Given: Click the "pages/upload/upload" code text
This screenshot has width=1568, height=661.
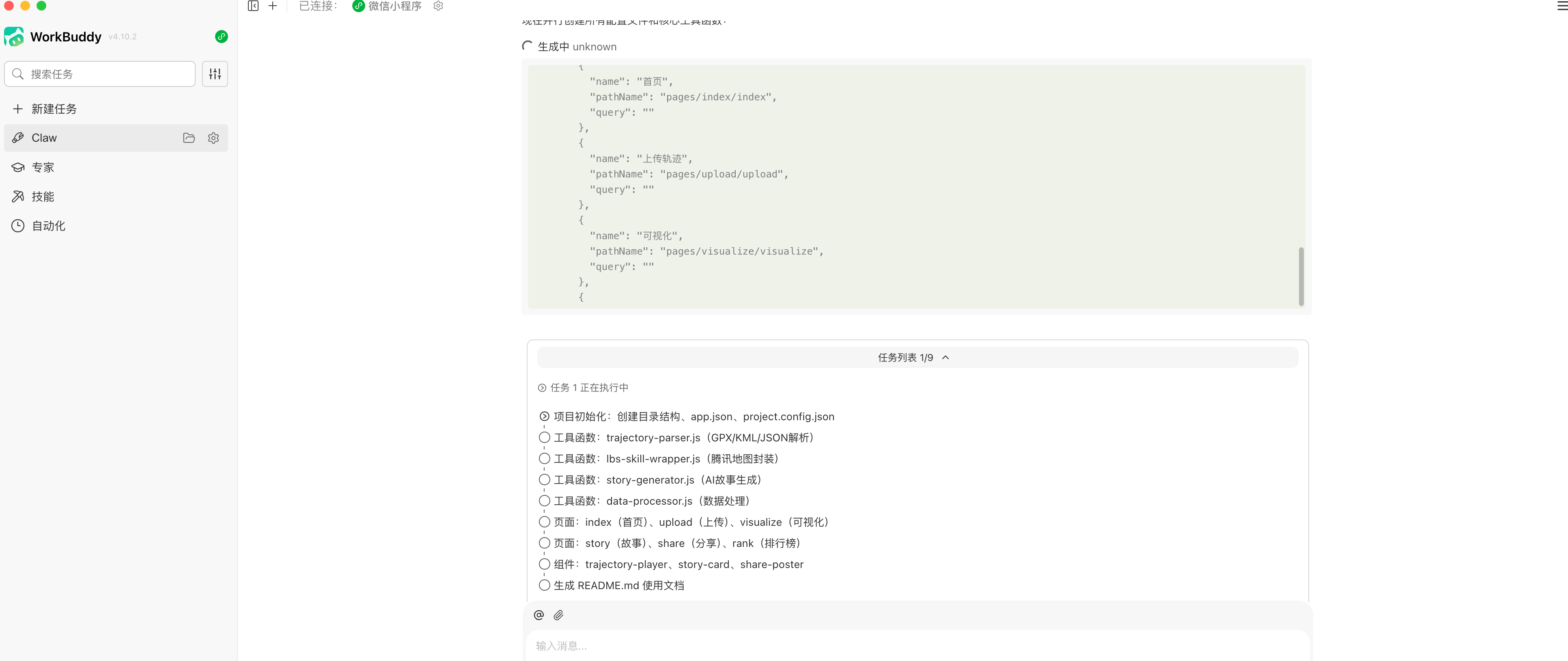Looking at the screenshot, I should (722, 174).
